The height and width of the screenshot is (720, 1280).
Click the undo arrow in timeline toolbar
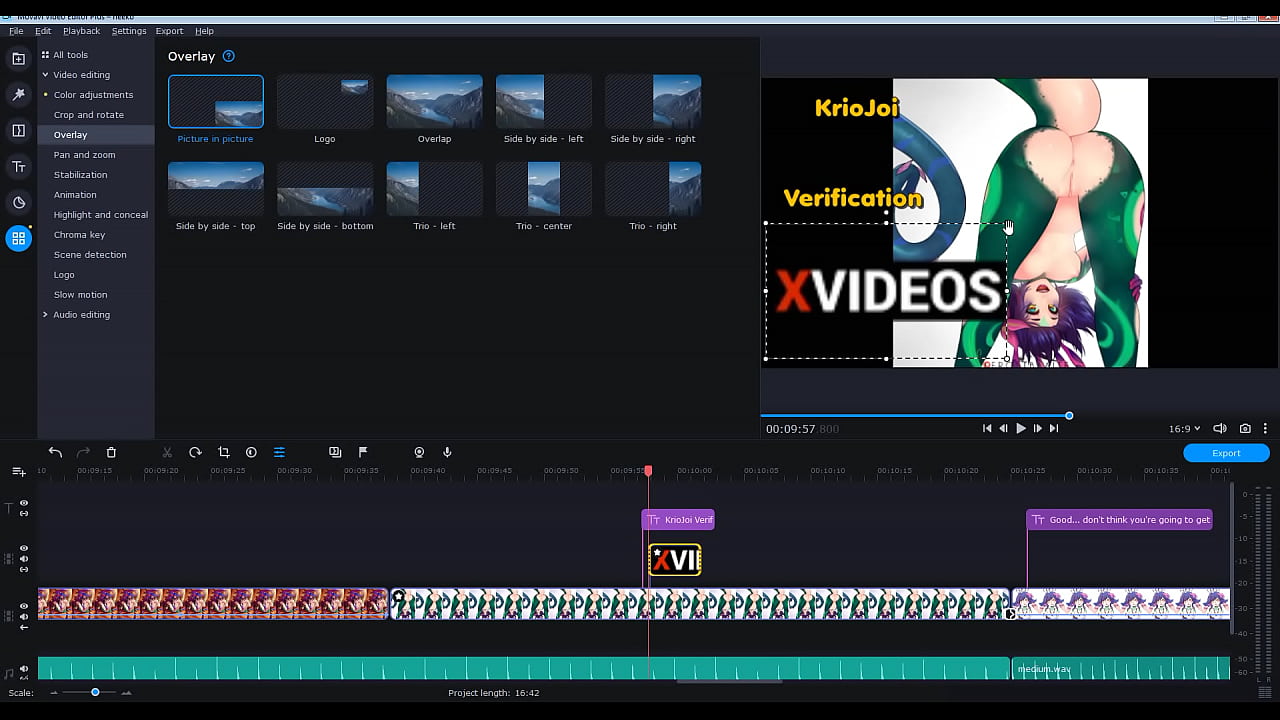55,453
